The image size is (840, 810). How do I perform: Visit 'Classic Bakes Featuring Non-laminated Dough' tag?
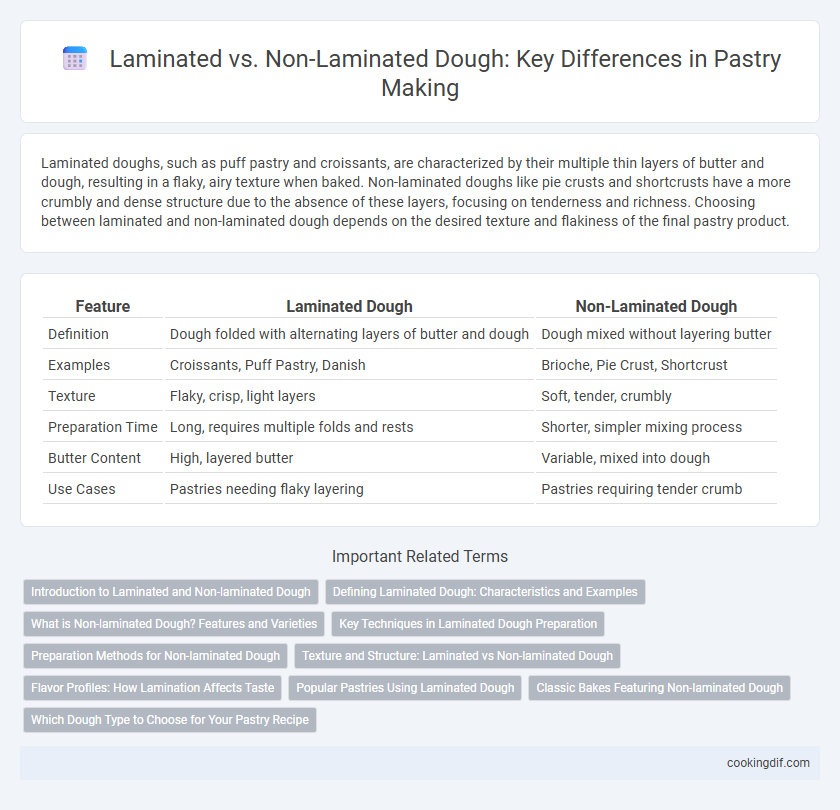[x=659, y=688]
